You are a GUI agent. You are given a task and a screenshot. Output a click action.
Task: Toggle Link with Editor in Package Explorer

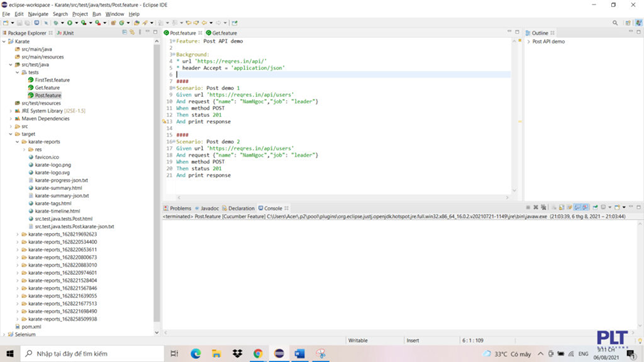tap(132, 32)
